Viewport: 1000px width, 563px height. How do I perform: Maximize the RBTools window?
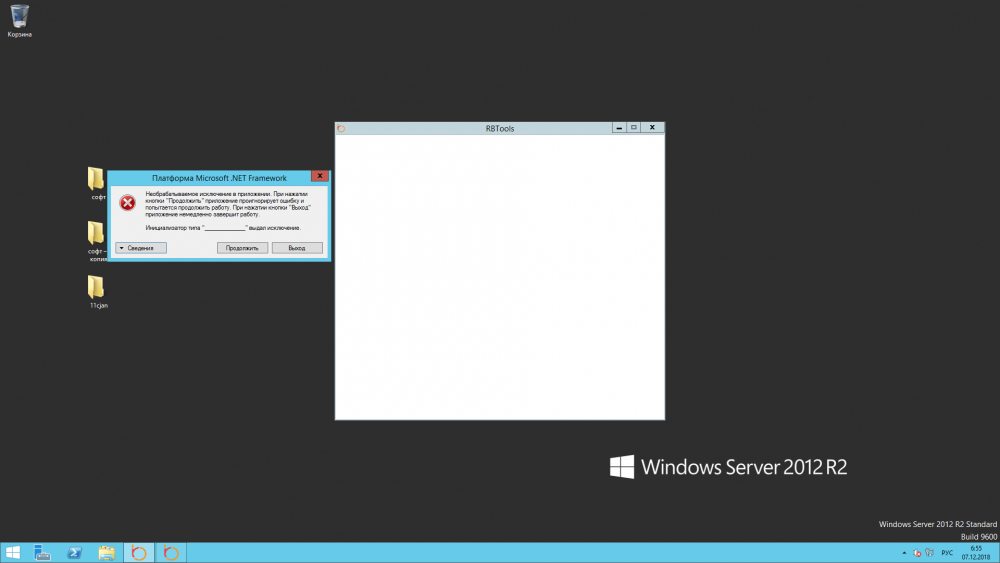634,128
